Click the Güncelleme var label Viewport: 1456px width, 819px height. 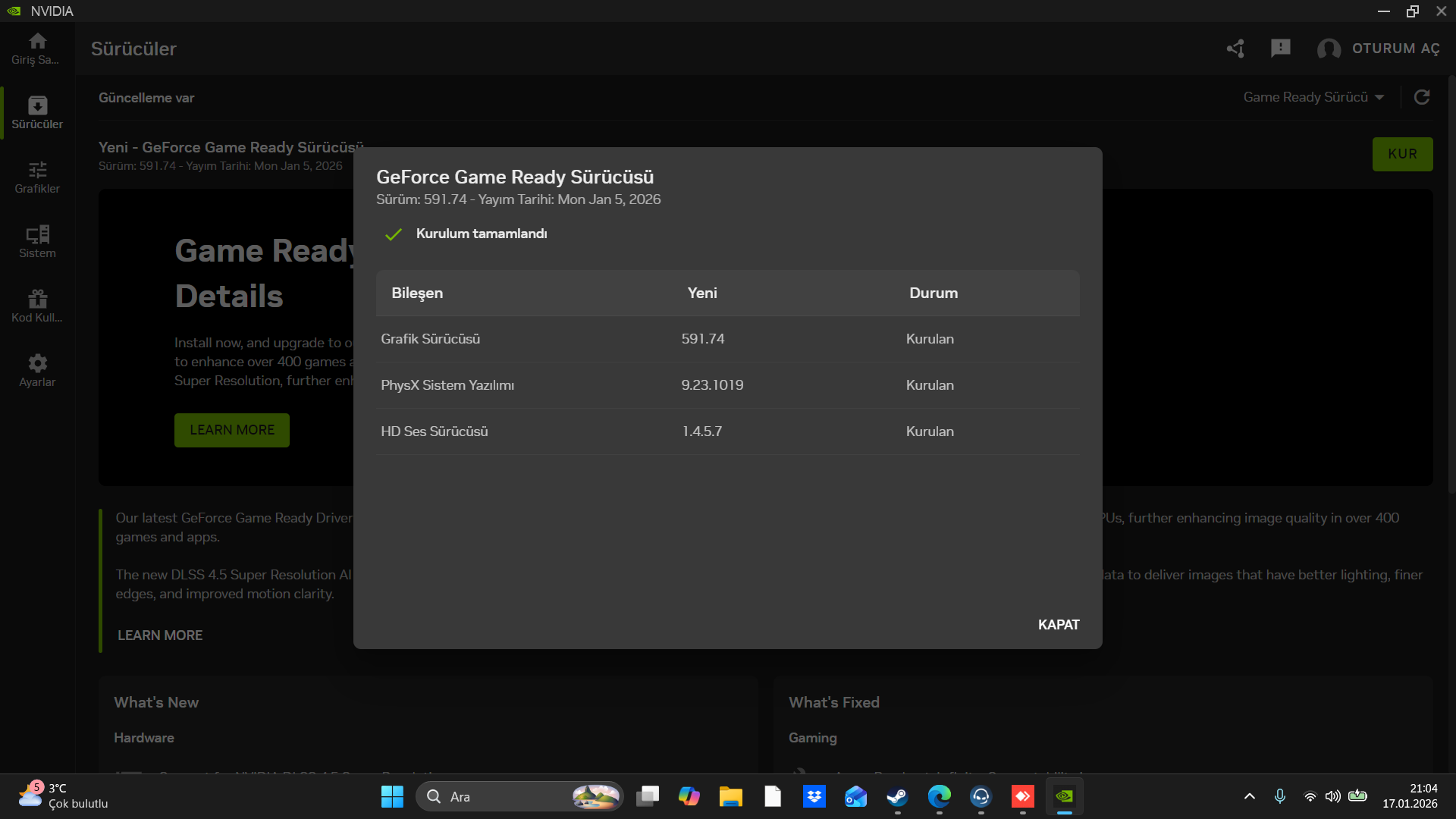(146, 98)
